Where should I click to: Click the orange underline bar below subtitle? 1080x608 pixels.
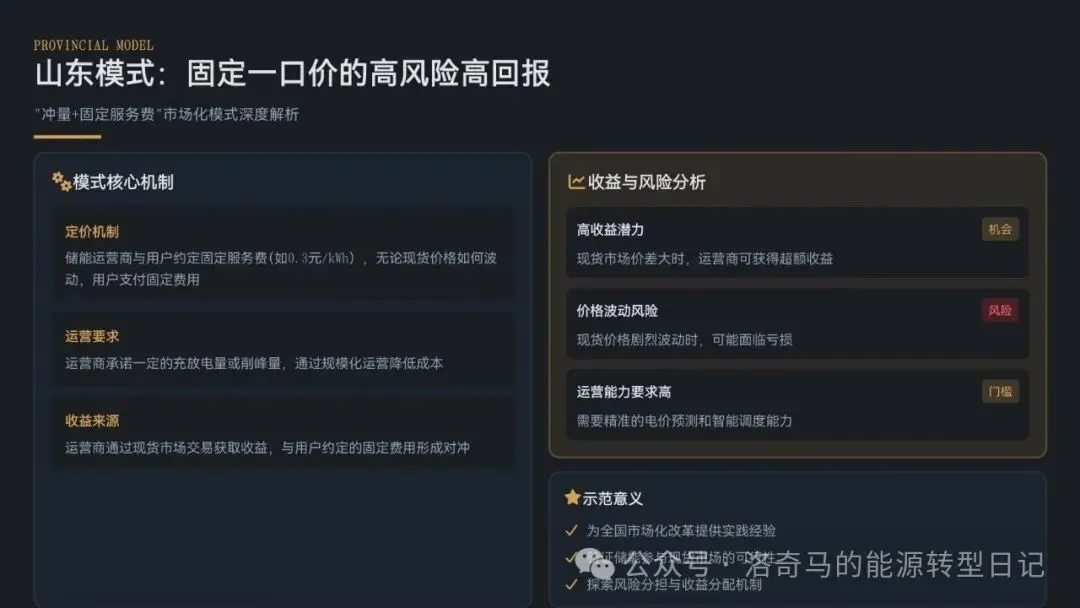point(68,136)
